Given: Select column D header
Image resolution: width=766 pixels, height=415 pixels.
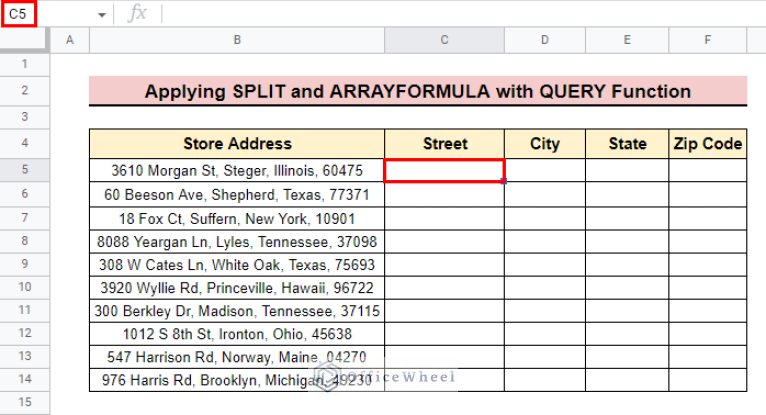Looking at the screenshot, I should click(x=545, y=40).
